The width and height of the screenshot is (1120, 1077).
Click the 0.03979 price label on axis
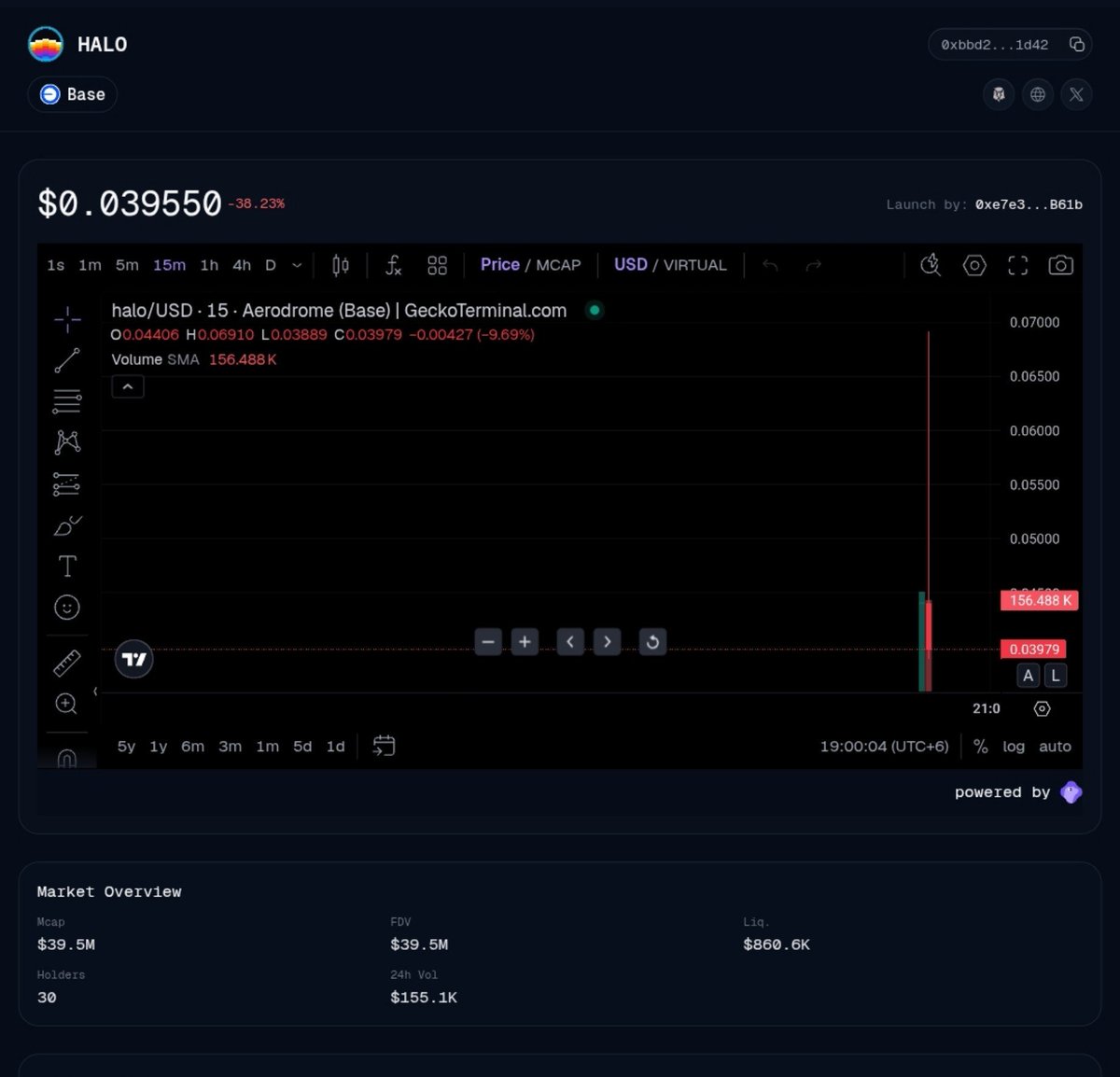(1033, 649)
